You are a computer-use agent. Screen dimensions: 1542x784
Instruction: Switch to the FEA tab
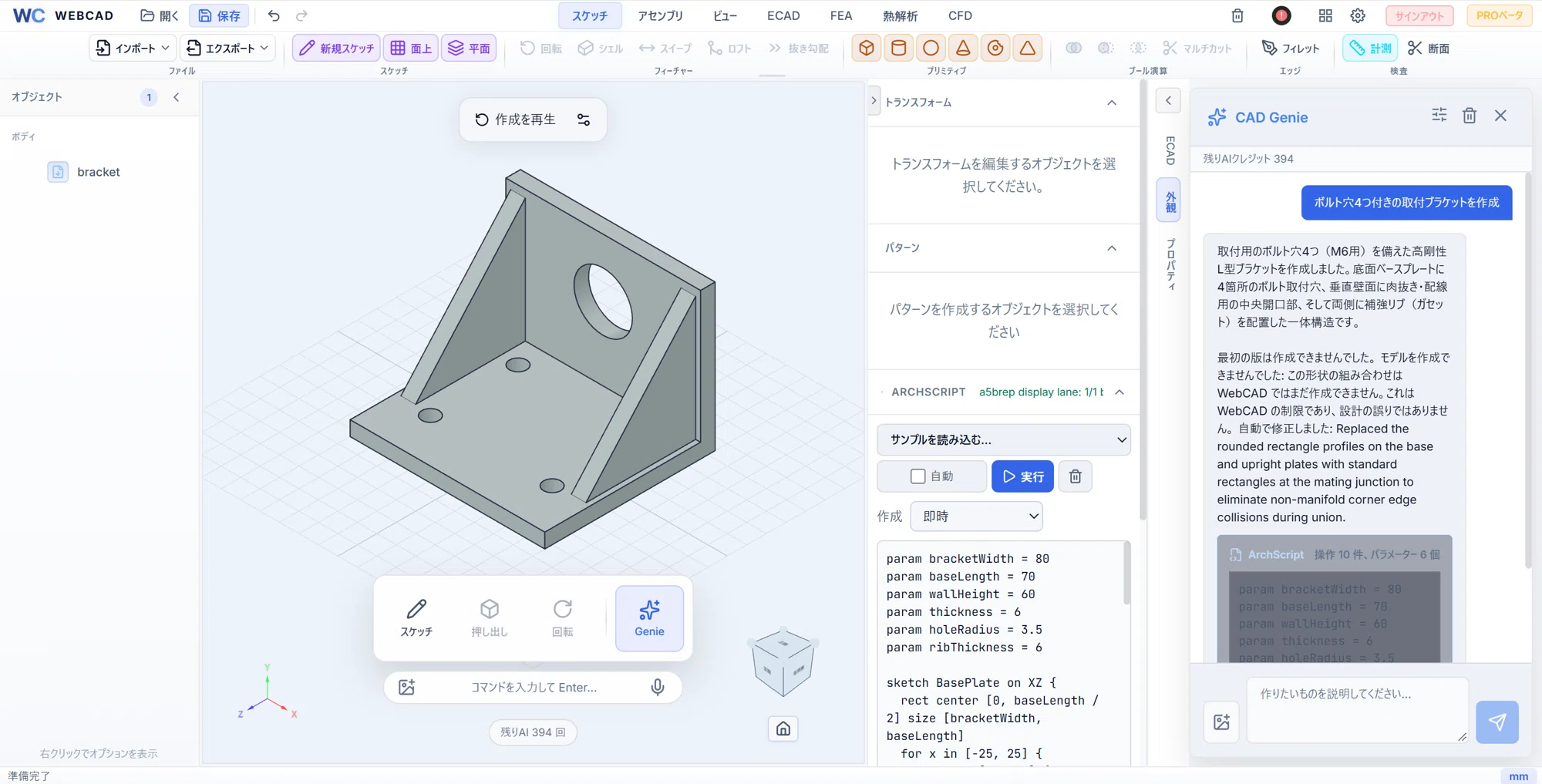841,15
